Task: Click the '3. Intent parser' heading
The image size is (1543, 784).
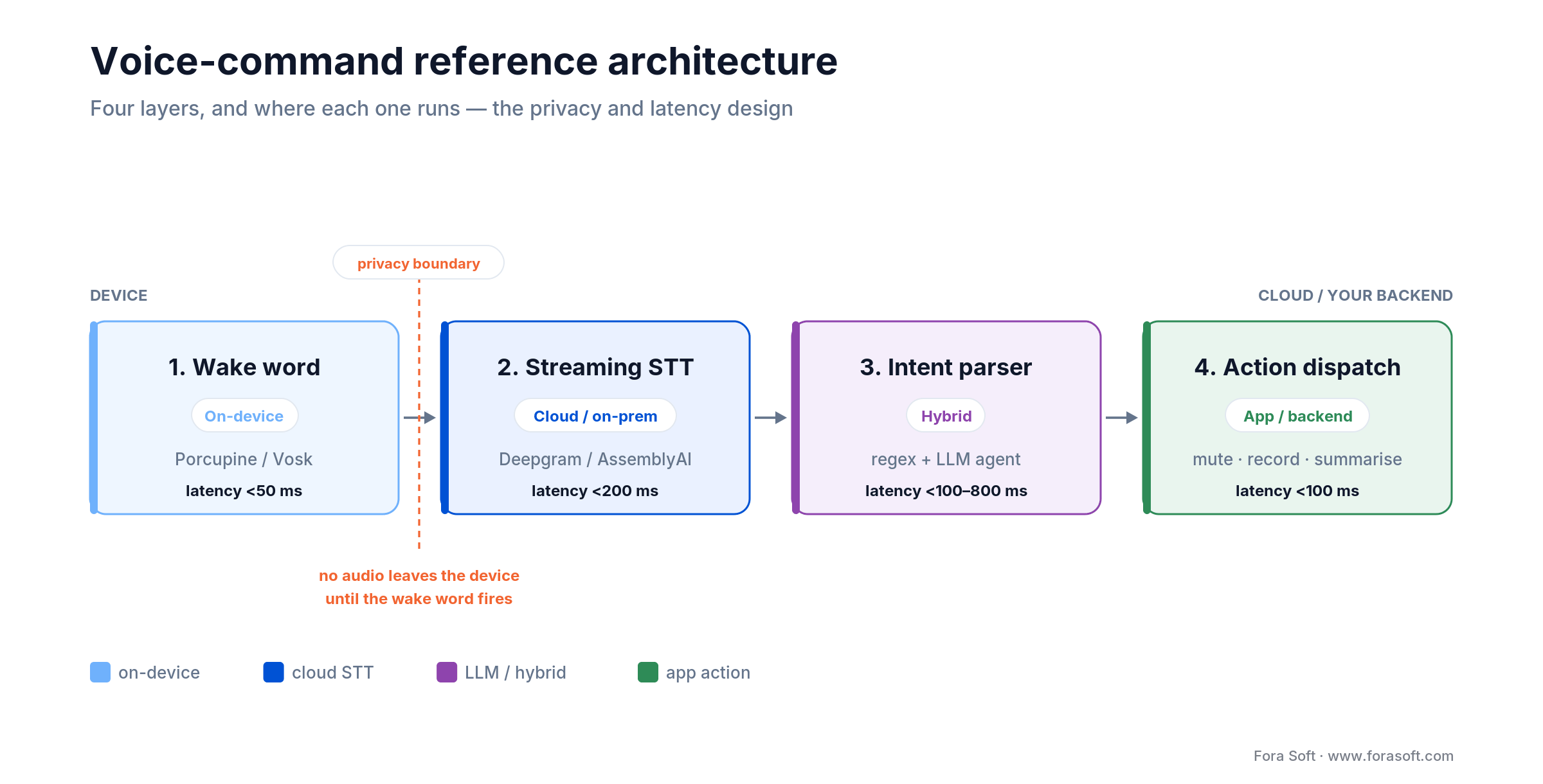Action: (x=946, y=367)
